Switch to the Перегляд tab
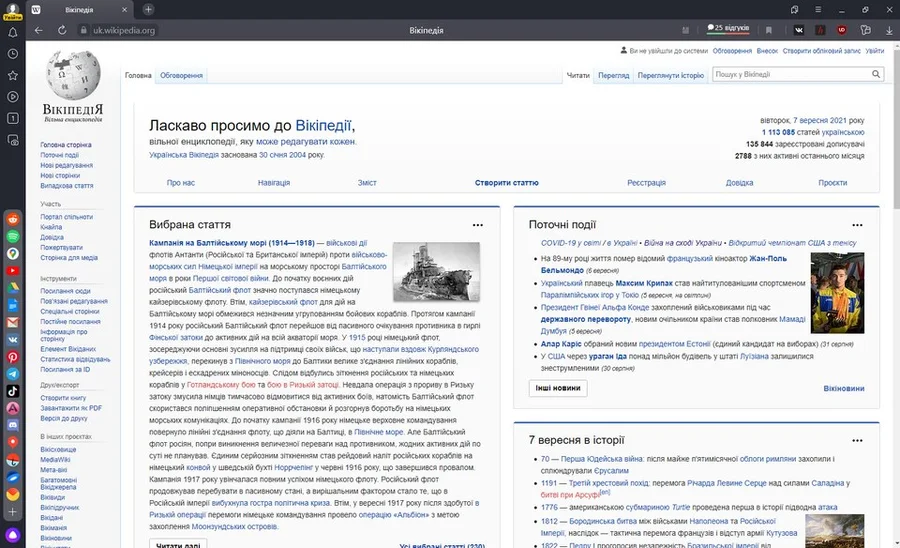Screen dimensions: 900x548 coord(614,75)
